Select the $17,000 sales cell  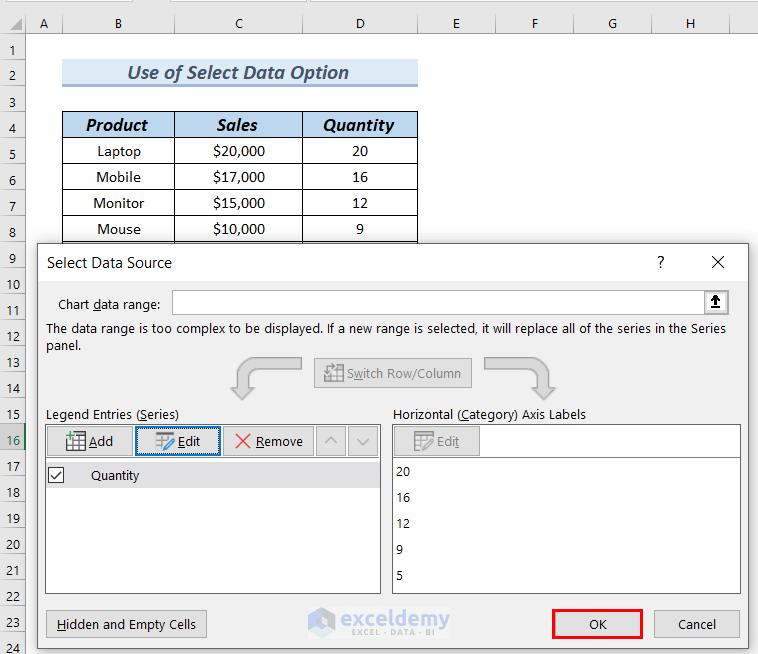click(238, 177)
